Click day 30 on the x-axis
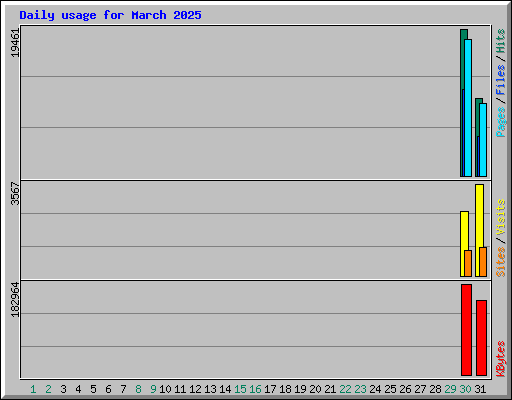 click(x=465, y=389)
